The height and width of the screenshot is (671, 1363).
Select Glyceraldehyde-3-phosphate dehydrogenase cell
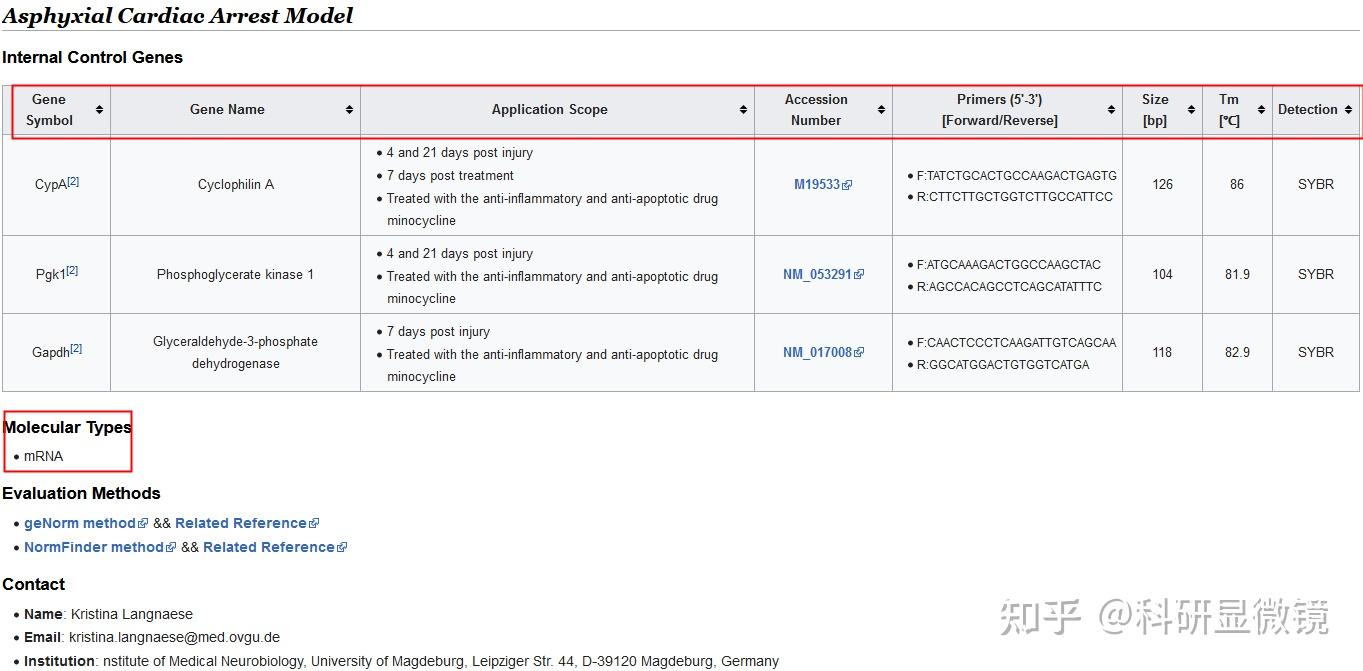click(x=235, y=352)
